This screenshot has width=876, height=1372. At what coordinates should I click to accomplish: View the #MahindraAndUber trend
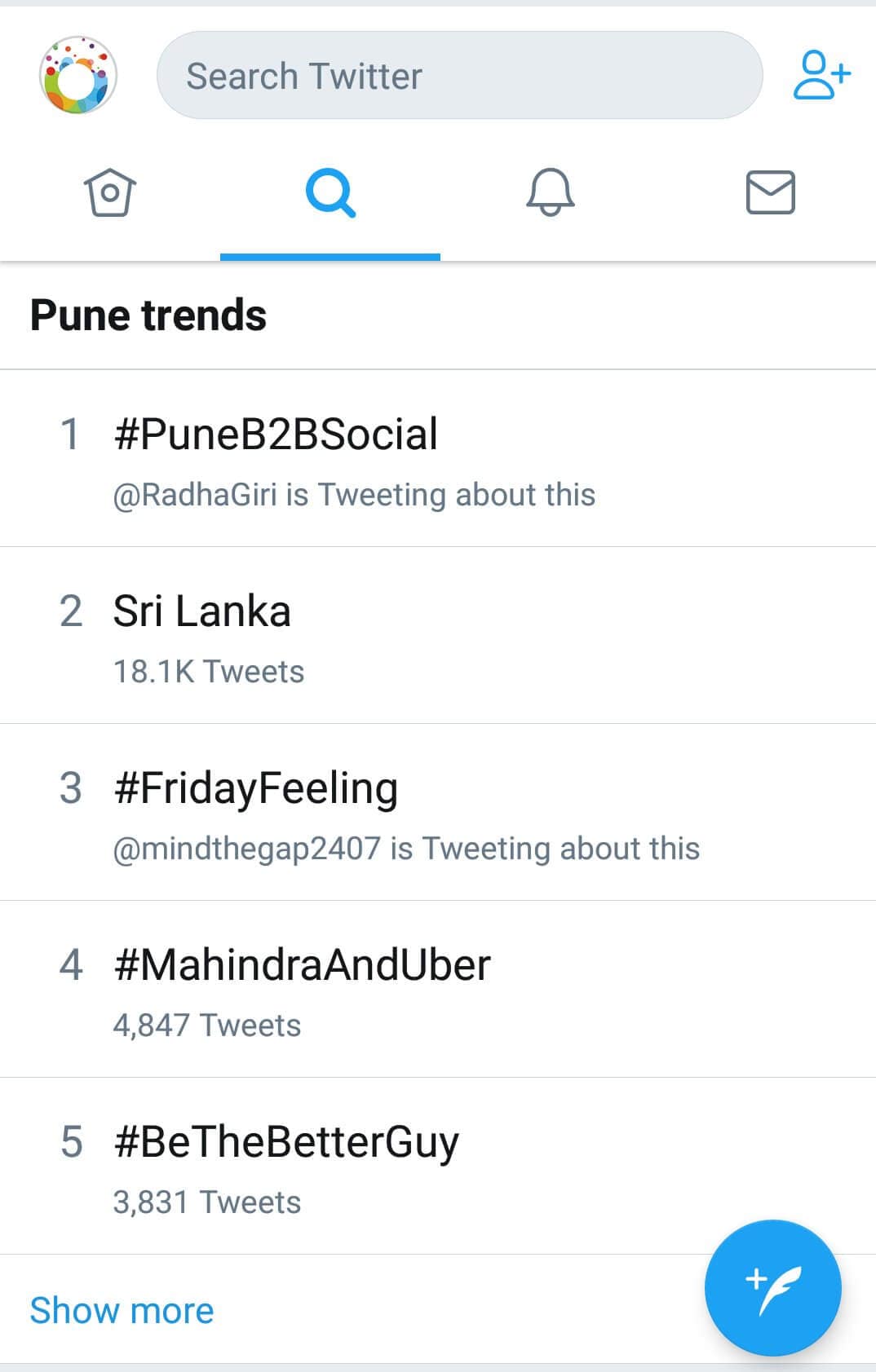(302, 965)
